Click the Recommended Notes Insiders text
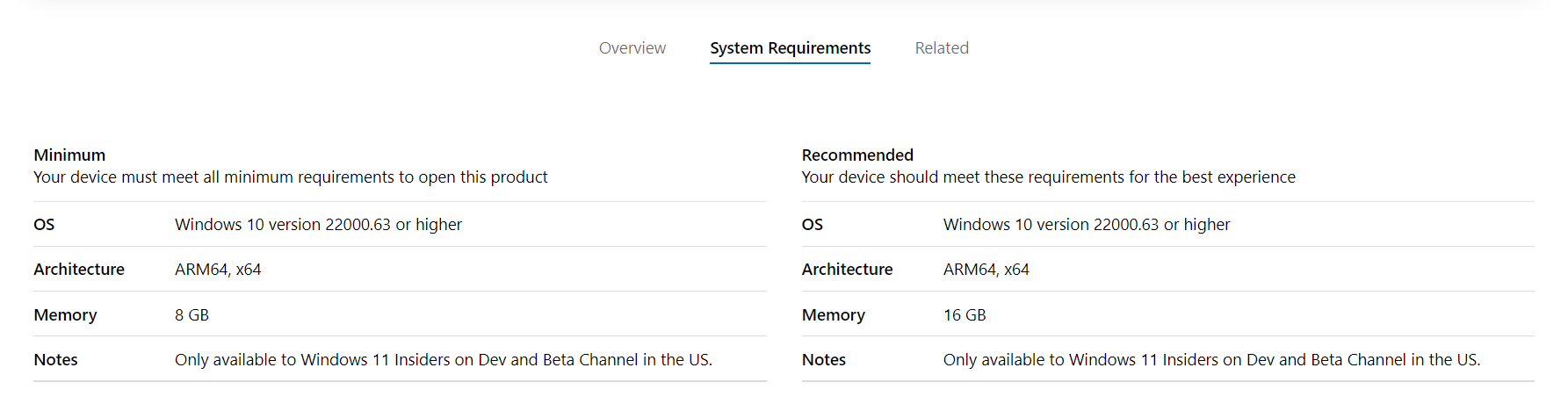The height and width of the screenshot is (411, 1568). tap(1212, 359)
